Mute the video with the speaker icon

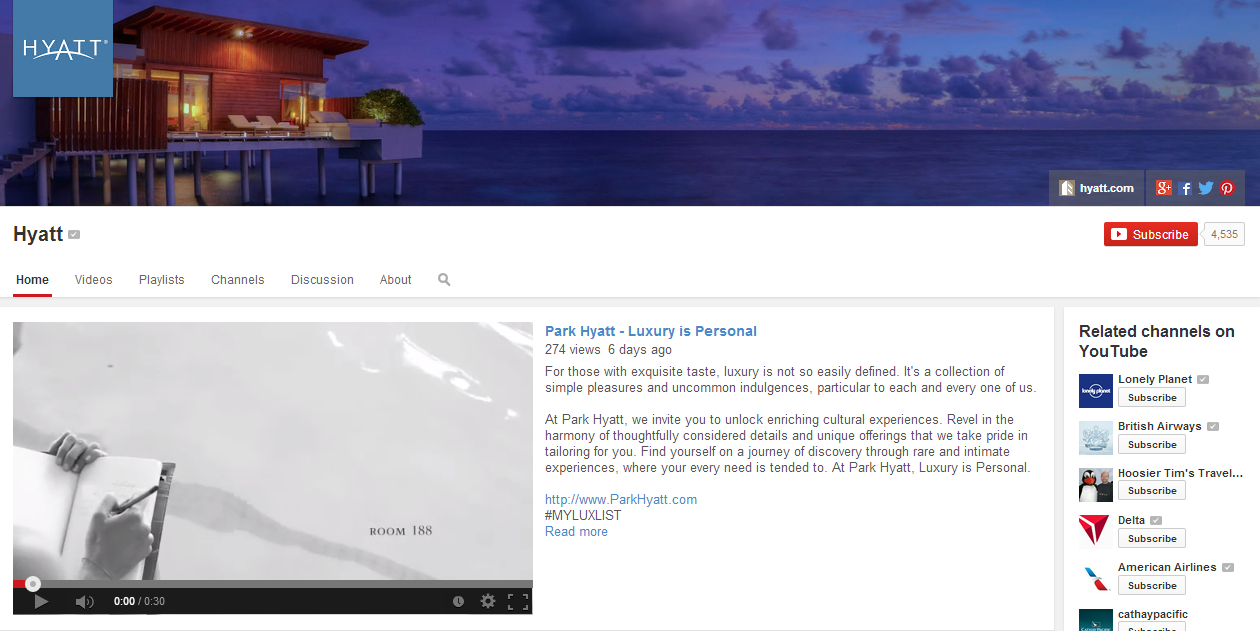click(x=85, y=601)
